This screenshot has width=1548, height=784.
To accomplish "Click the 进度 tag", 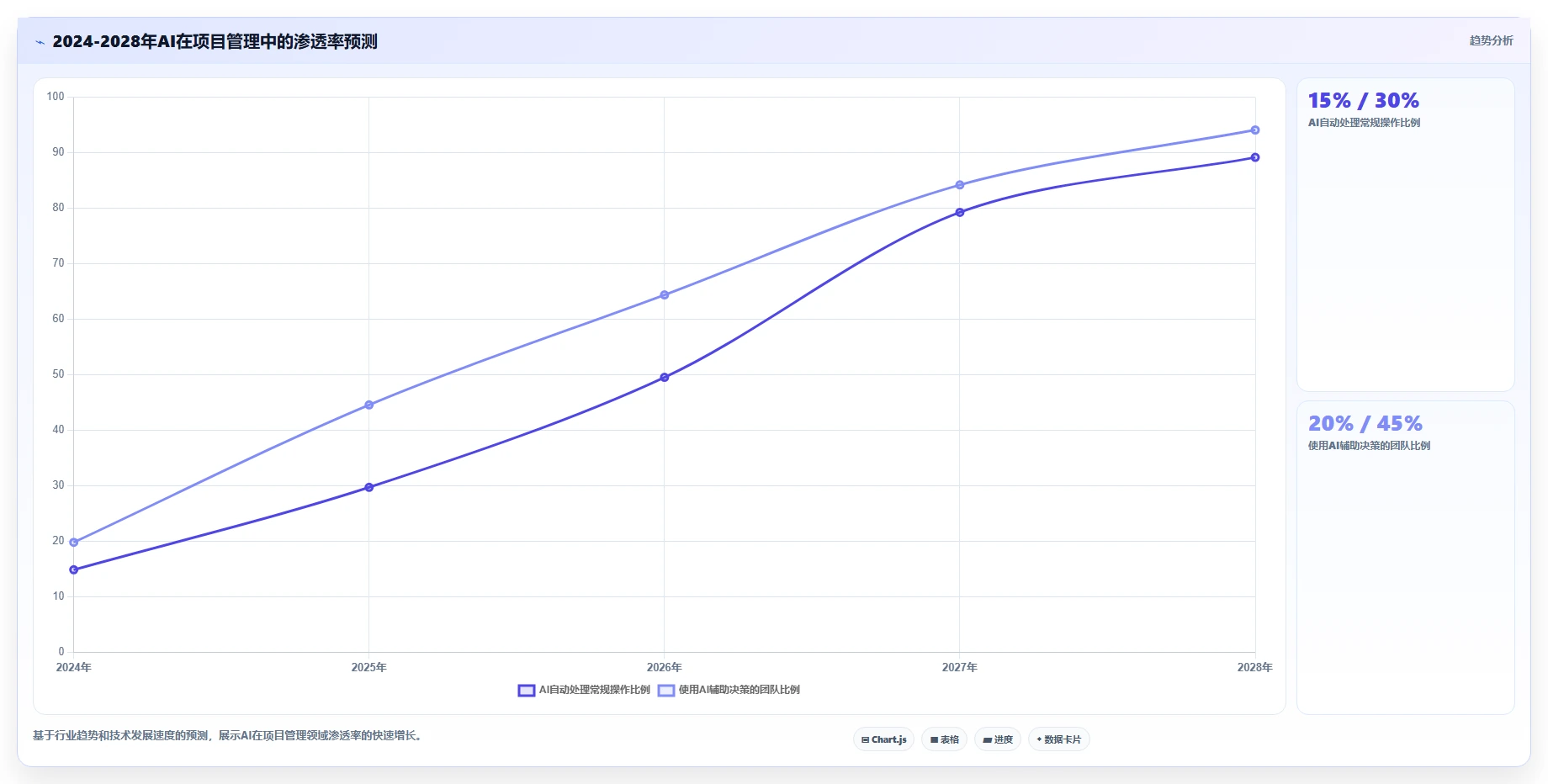I will [x=998, y=739].
